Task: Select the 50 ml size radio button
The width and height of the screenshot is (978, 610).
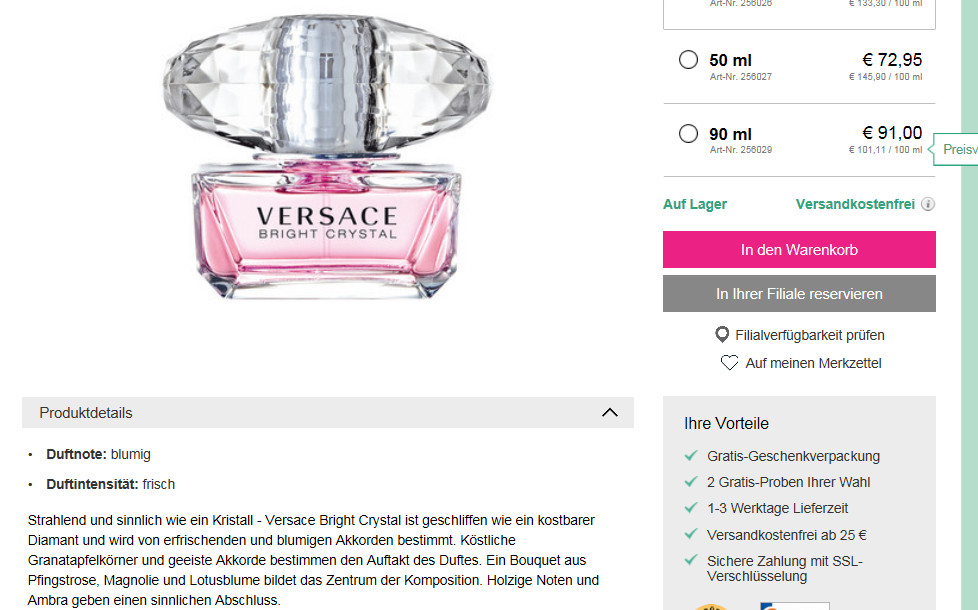Action: pyautogui.click(x=688, y=60)
